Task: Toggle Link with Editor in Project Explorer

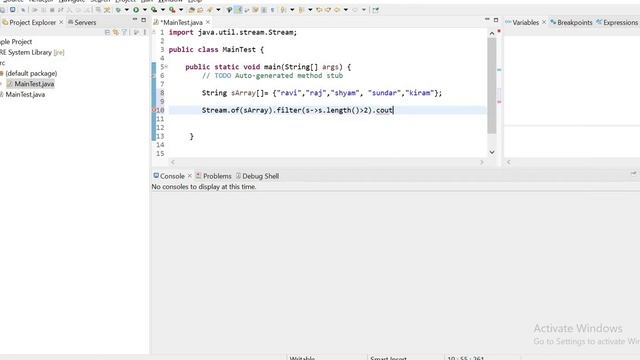Action: [x=116, y=32]
